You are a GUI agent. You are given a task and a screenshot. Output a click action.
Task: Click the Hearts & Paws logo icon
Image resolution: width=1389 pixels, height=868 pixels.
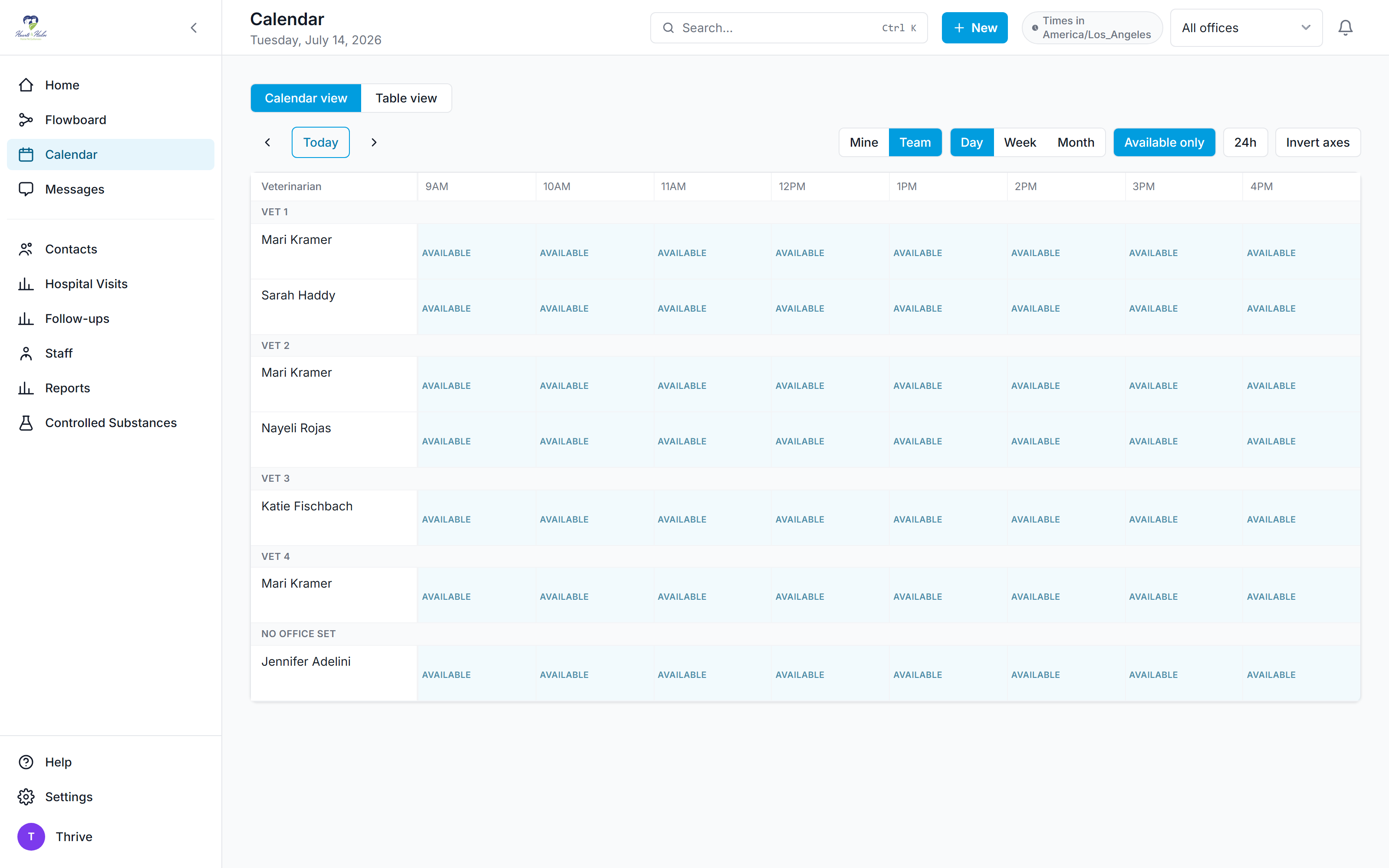(x=31, y=27)
